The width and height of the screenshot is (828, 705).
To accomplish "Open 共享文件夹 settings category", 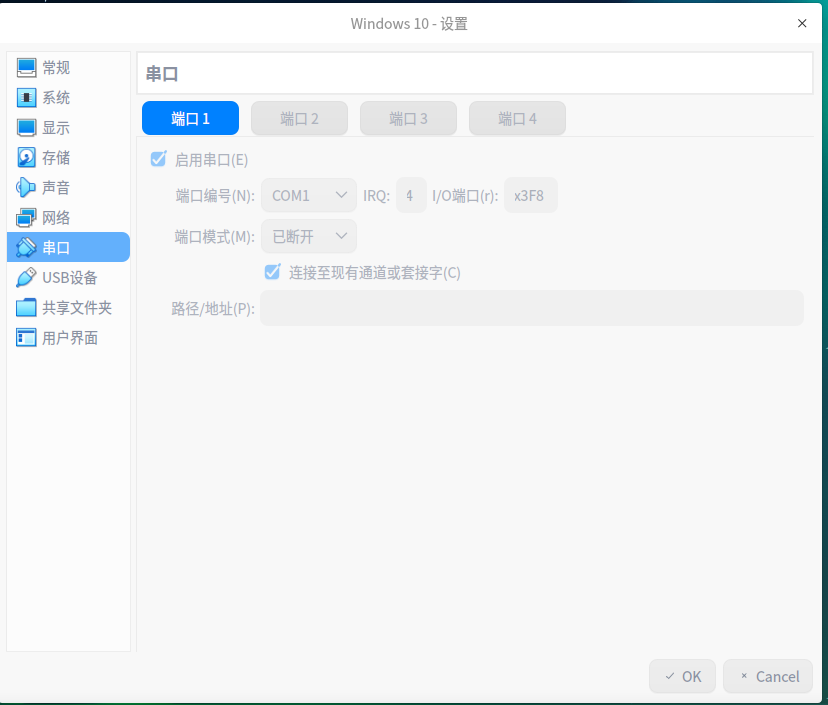I will click(68, 307).
